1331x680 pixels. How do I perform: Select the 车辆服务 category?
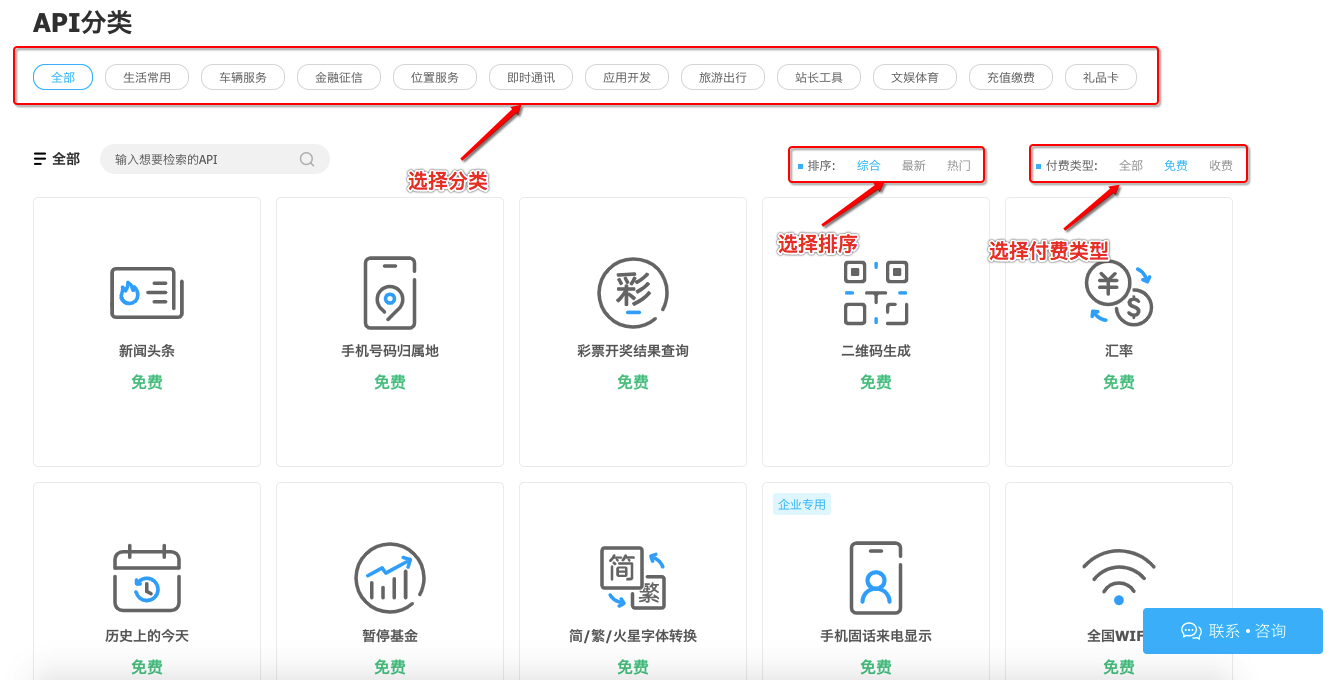click(x=243, y=77)
